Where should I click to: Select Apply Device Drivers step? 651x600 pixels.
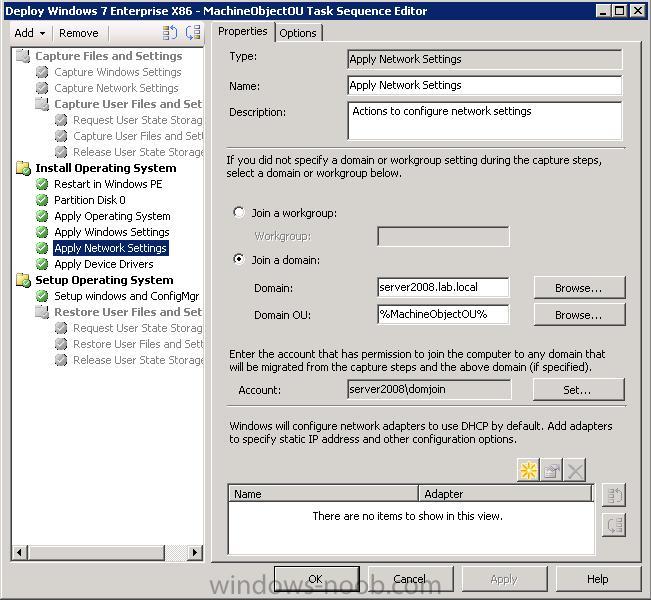coord(104,264)
